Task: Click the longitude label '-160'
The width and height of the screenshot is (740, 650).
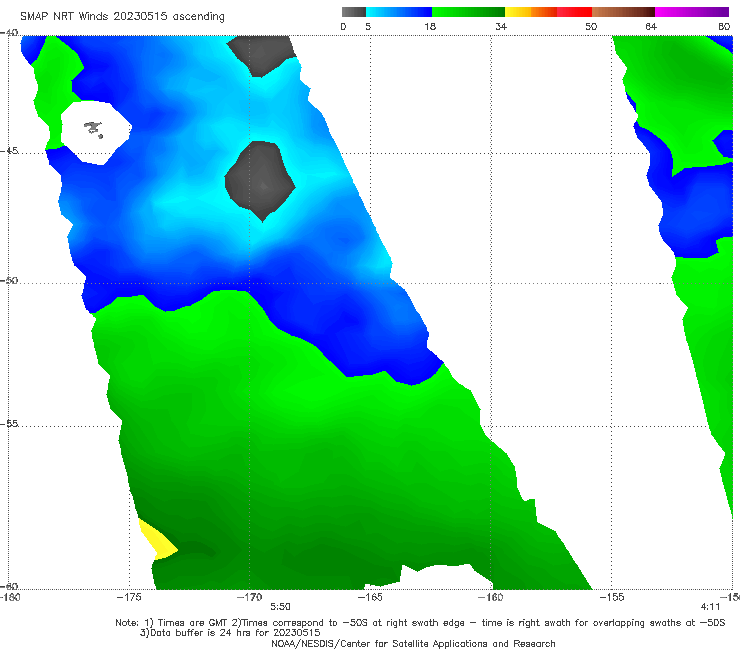Action: (x=491, y=597)
